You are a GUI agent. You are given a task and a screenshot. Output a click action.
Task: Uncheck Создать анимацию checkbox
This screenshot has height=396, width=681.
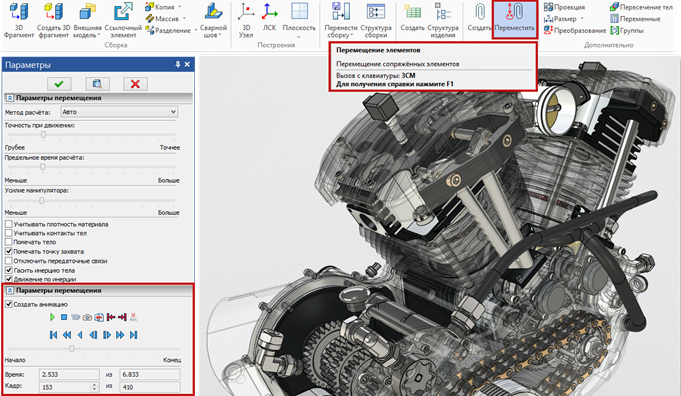click(x=9, y=304)
